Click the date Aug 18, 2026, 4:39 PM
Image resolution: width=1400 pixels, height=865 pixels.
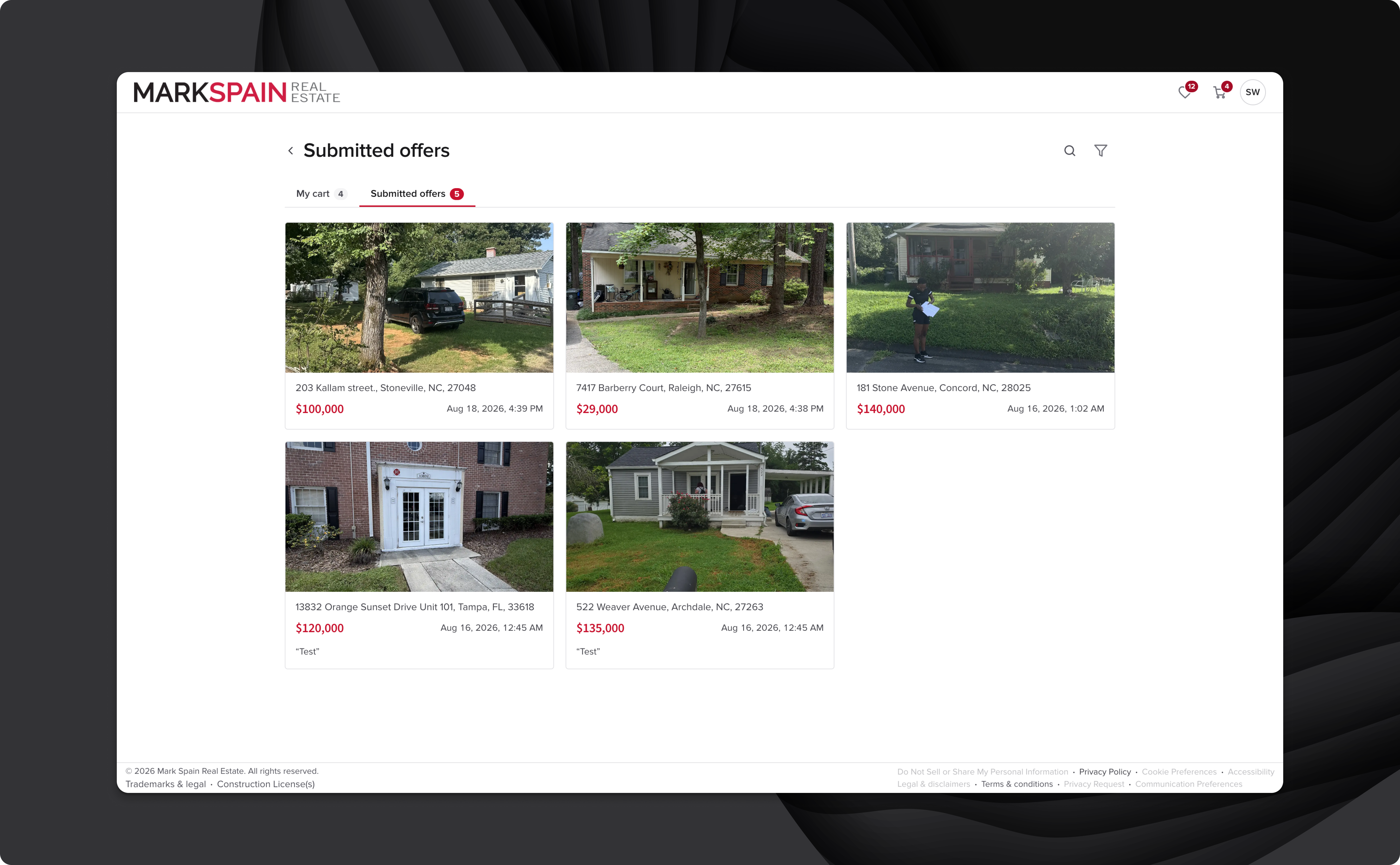click(495, 408)
